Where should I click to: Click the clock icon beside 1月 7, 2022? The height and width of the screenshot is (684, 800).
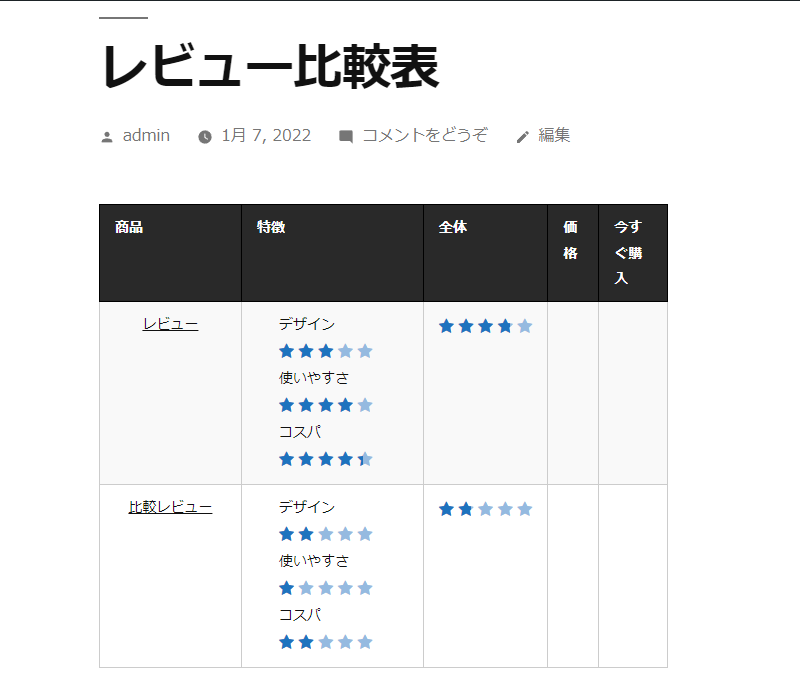[205, 137]
